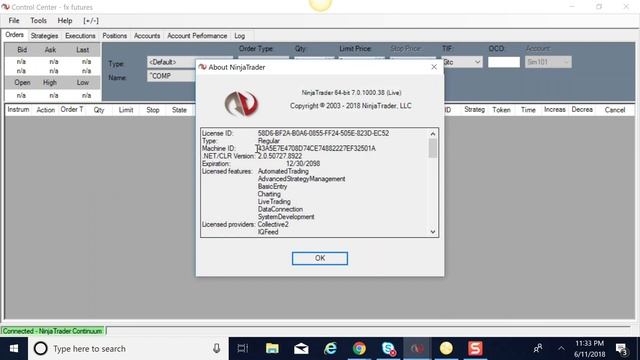Click OK in About NinjaTrader dialog
The width and height of the screenshot is (640, 360).
tap(320, 258)
